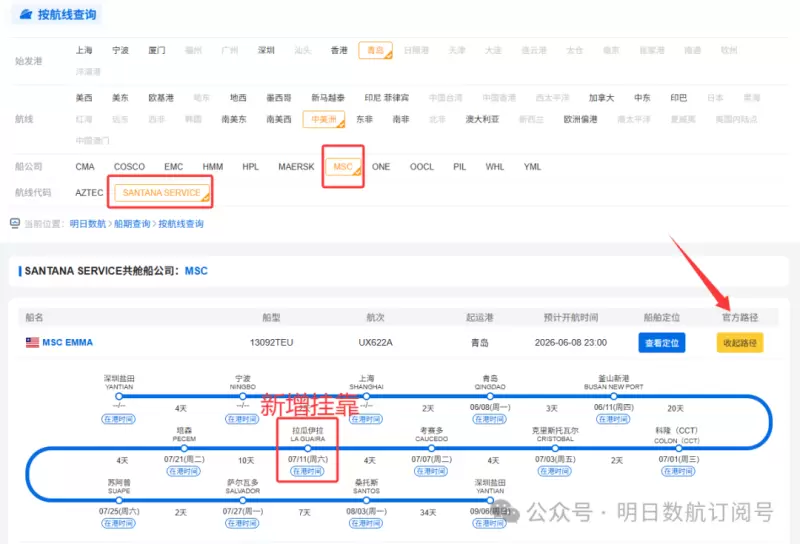
Task: Select the 欧洲偏港 route filter
Action: (x=580, y=119)
